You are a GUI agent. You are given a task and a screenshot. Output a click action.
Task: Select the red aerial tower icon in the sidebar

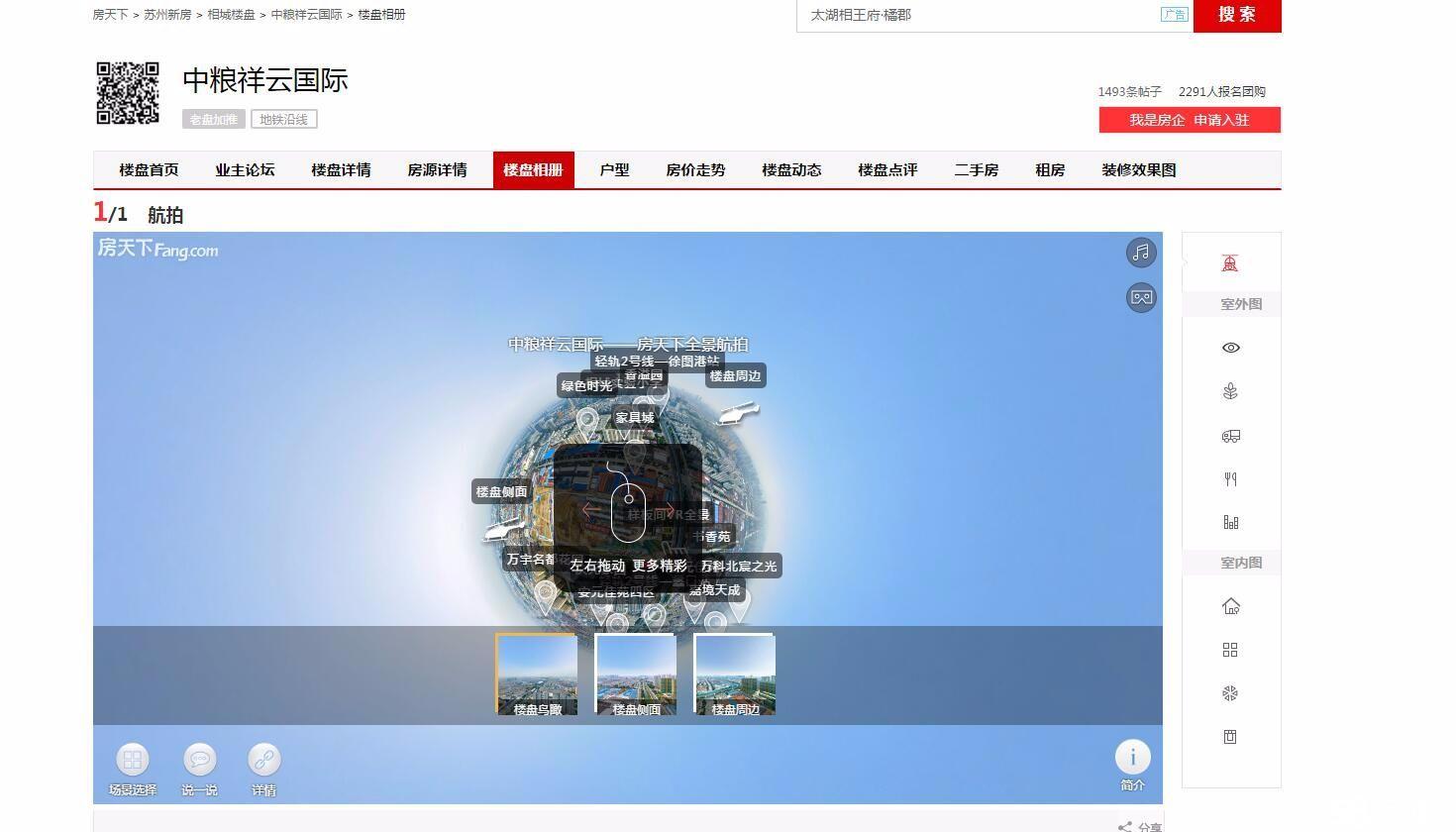[x=1230, y=263]
